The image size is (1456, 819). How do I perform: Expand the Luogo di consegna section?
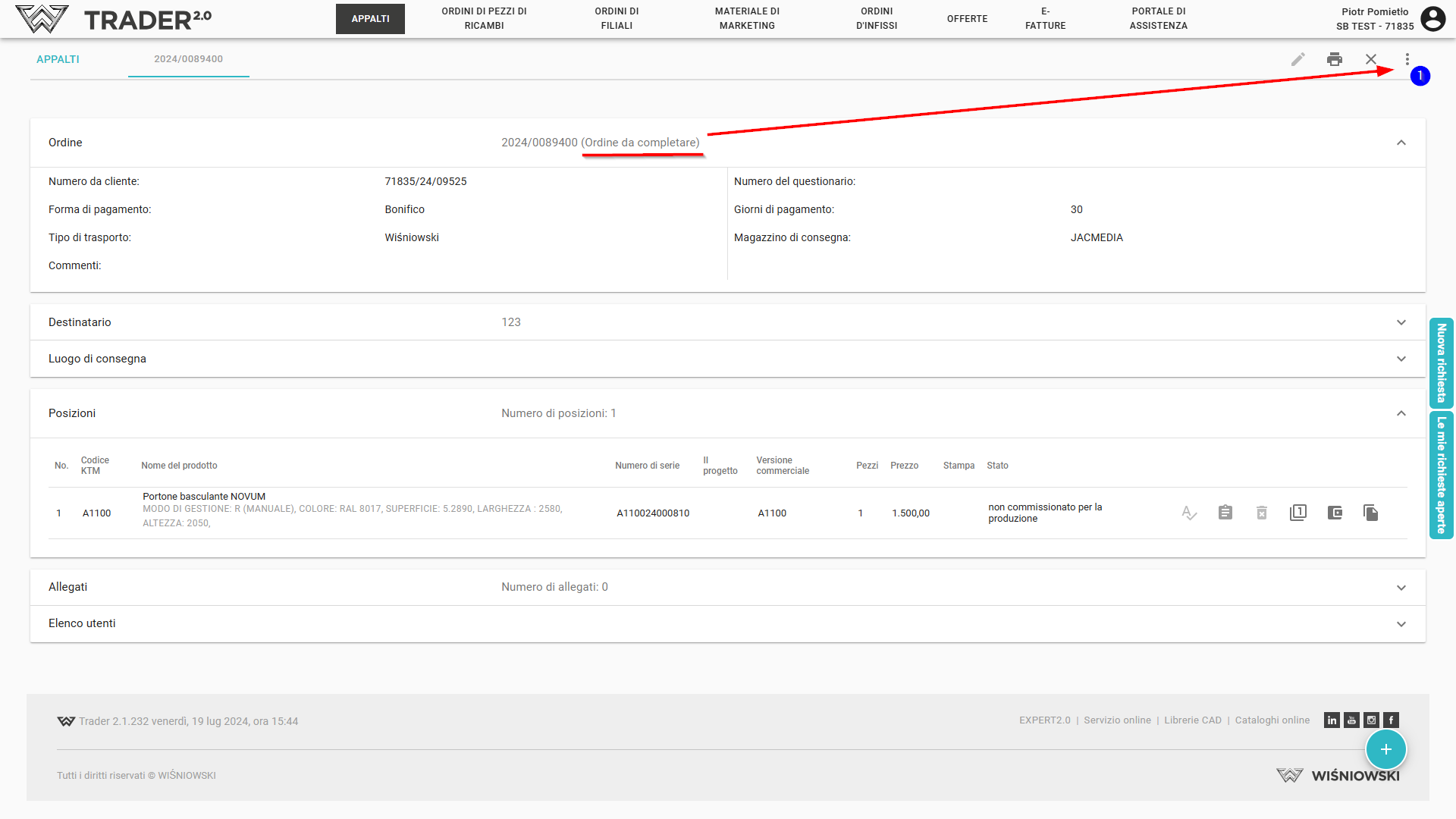(1401, 359)
